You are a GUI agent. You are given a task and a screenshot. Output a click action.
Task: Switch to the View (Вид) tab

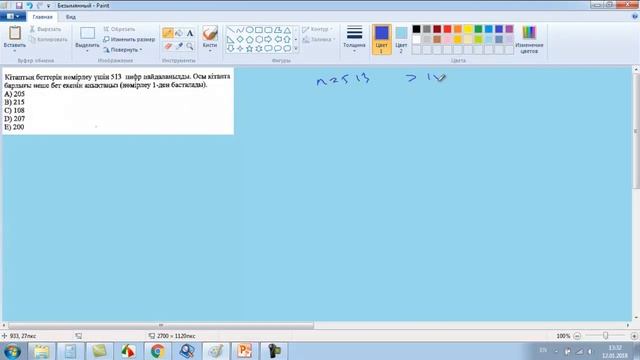pos(71,17)
